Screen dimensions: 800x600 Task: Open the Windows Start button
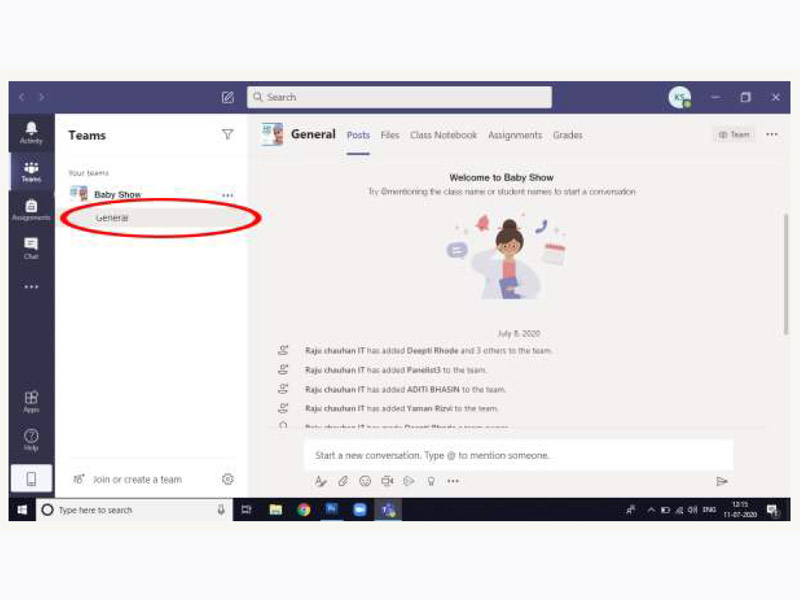coord(22,510)
